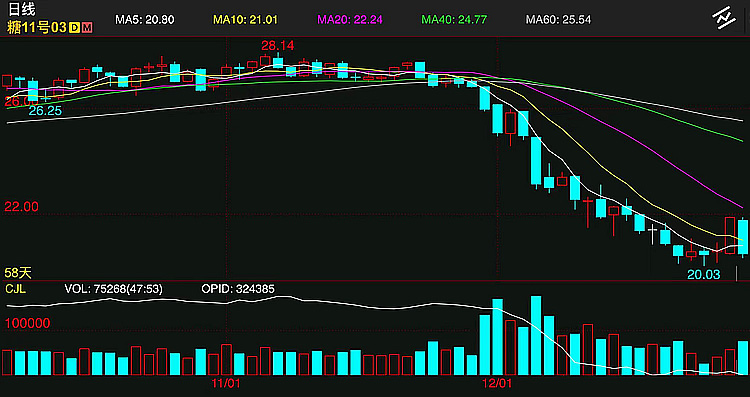Click the MA5: 20.80 indicator label
This screenshot has height=397, width=750.
144,20
